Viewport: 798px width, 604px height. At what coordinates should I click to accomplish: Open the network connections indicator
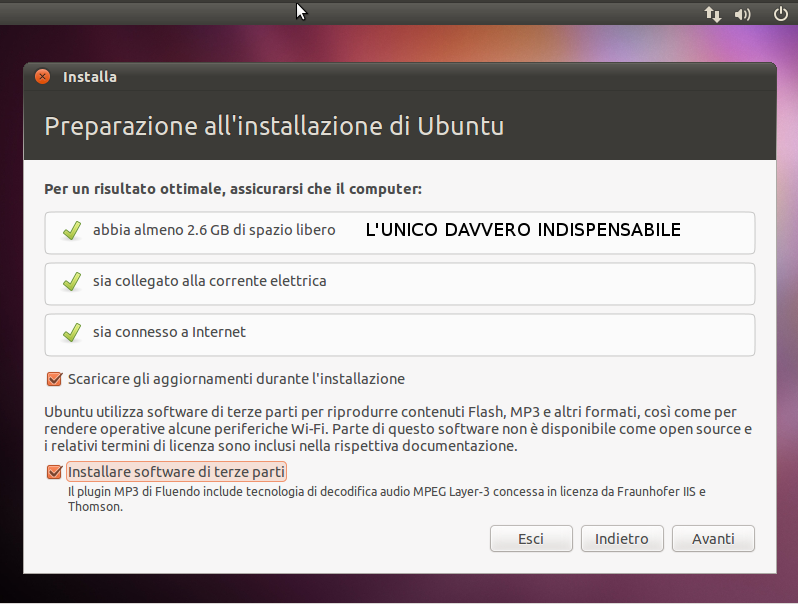click(712, 14)
